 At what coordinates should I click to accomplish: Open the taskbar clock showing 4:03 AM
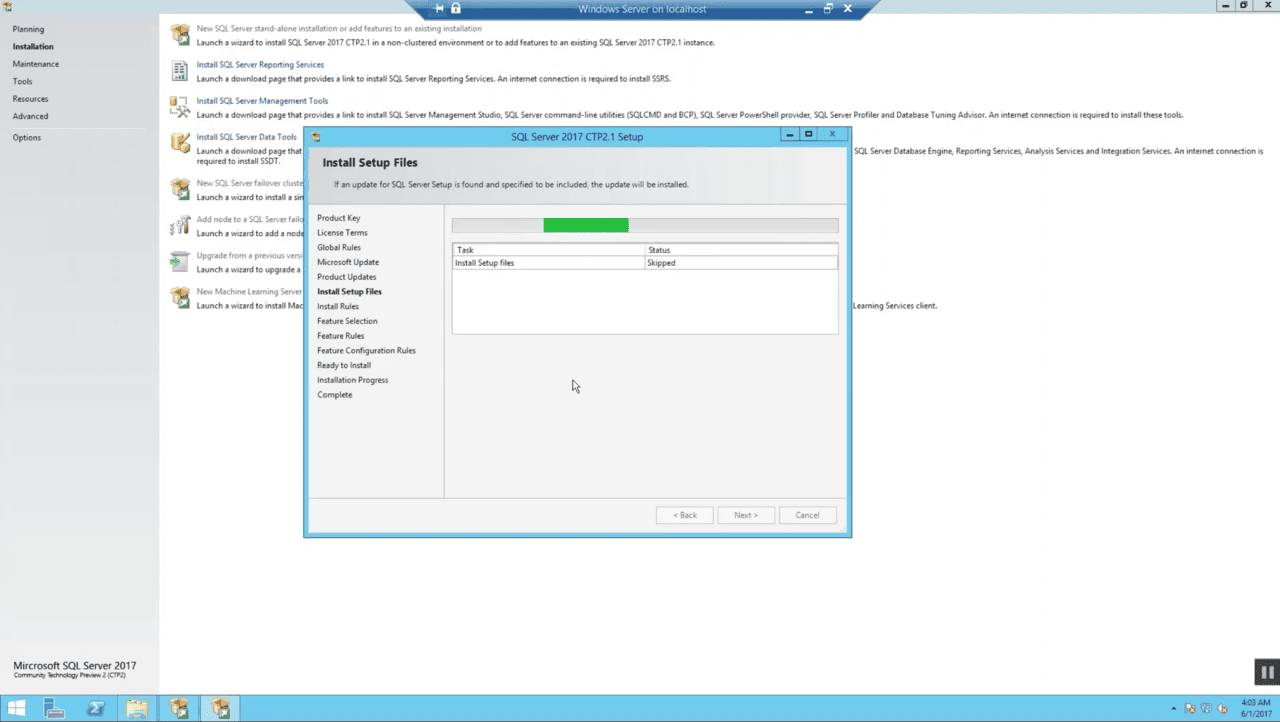(1255, 709)
